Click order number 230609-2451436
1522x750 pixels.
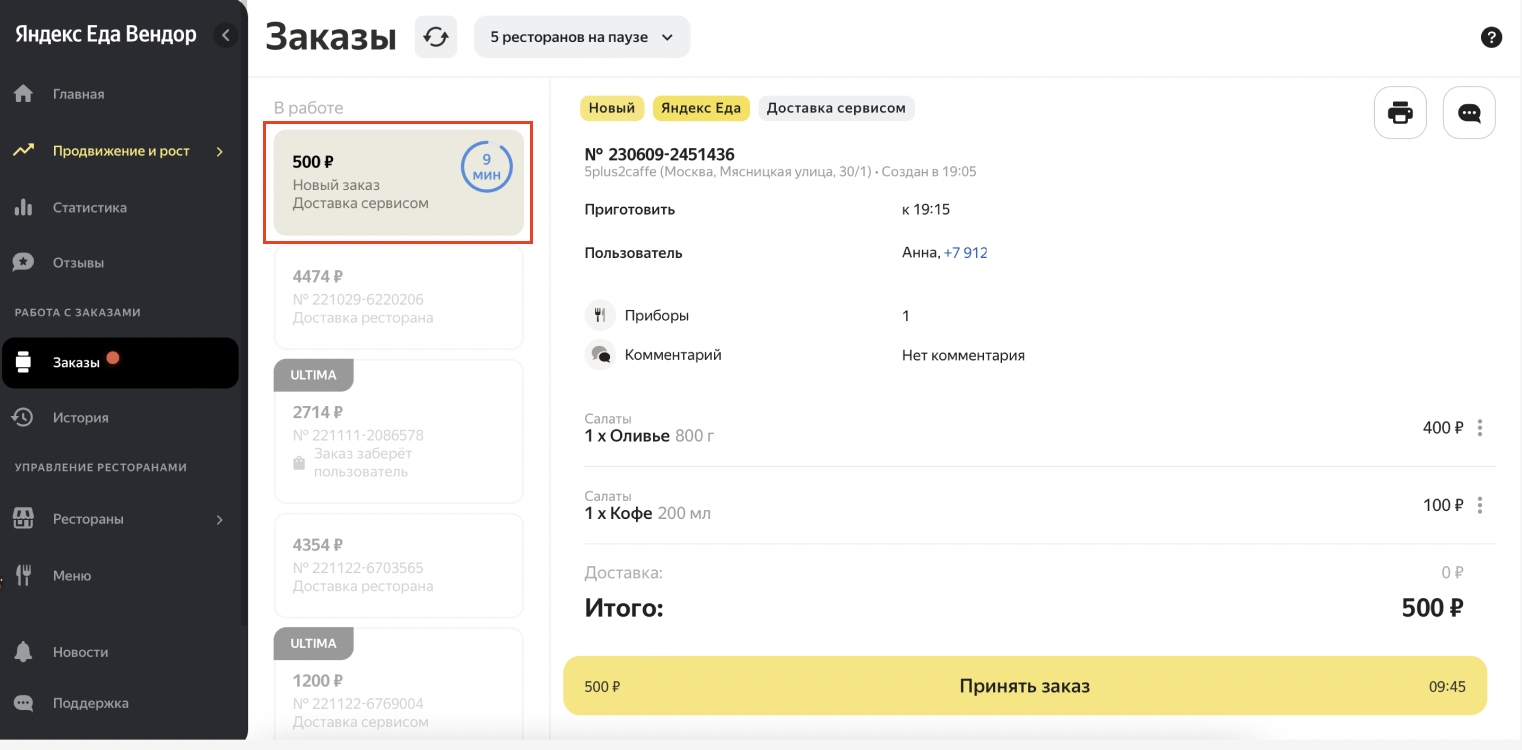(x=660, y=154)
